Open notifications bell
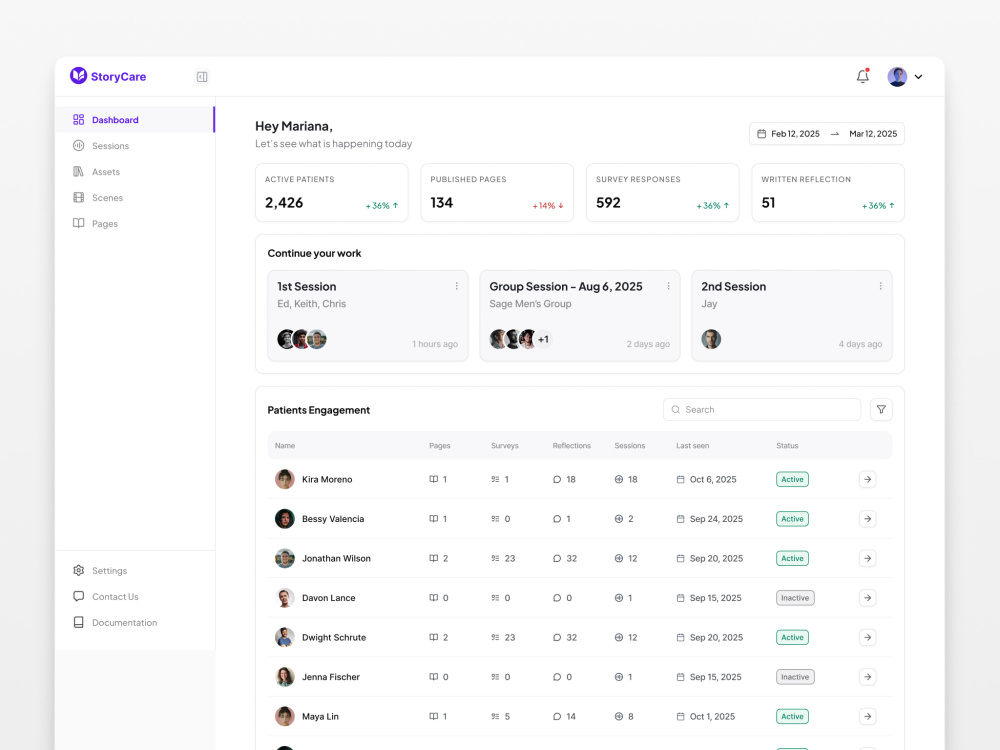The image size is (1000, 750). tap(862, 76)
